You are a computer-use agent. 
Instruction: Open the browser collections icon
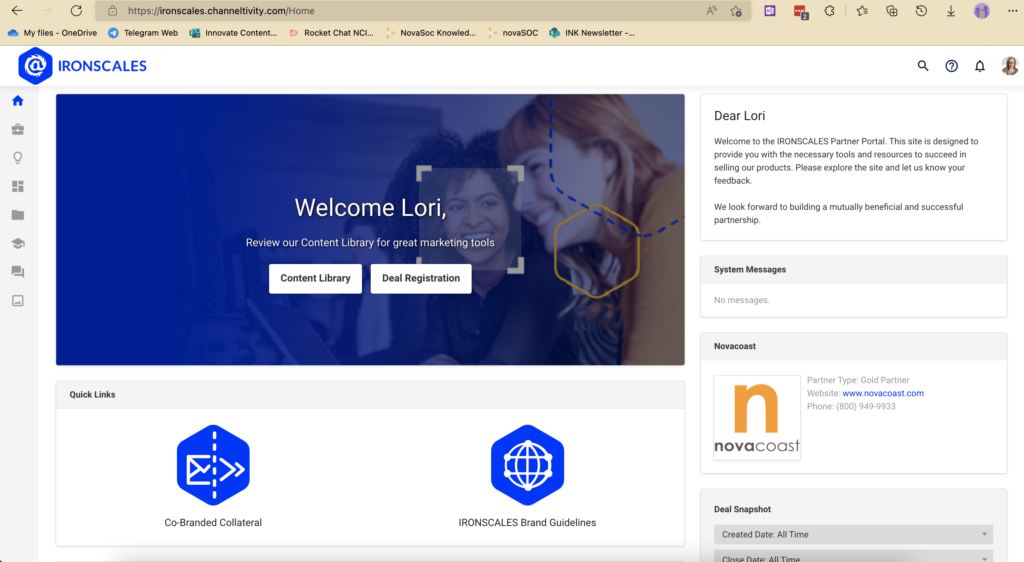(891, 10)
